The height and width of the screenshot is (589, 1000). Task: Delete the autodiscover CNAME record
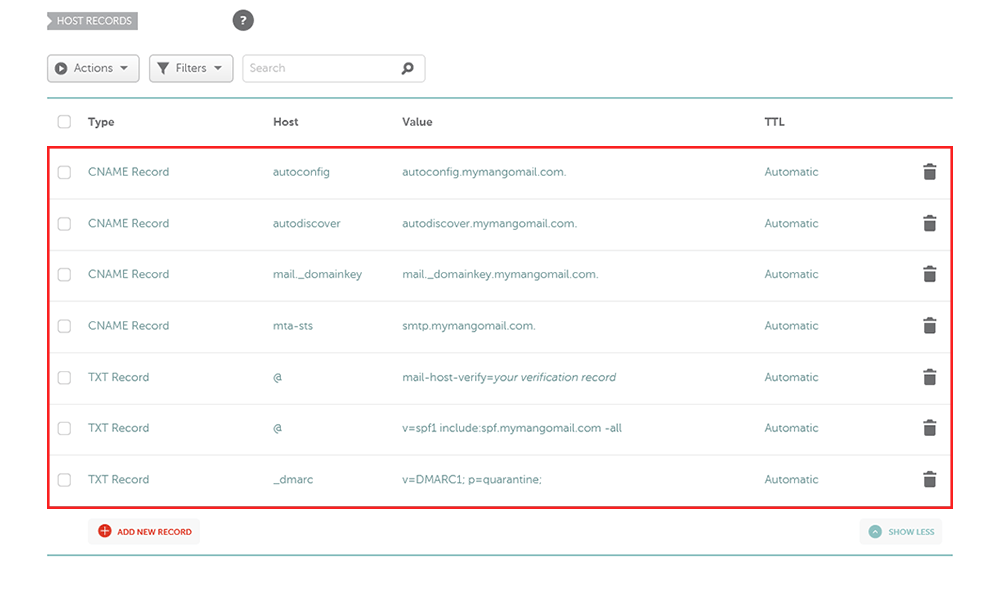click(x=929, y=223)
